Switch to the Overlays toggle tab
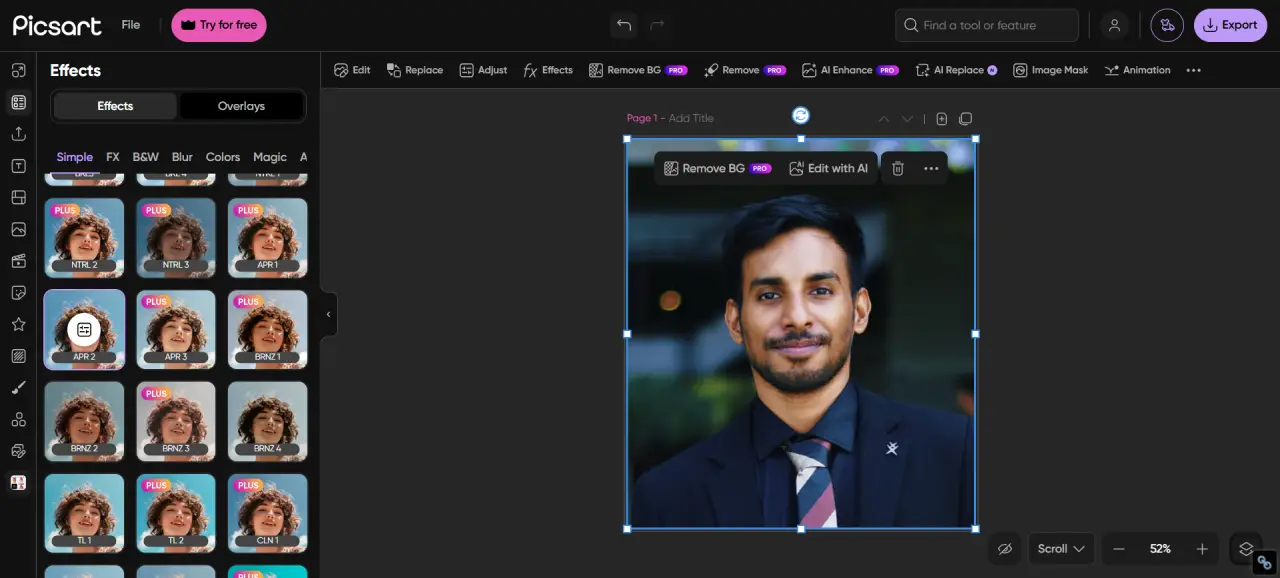 pyautogui.click(x=241, y=106)
